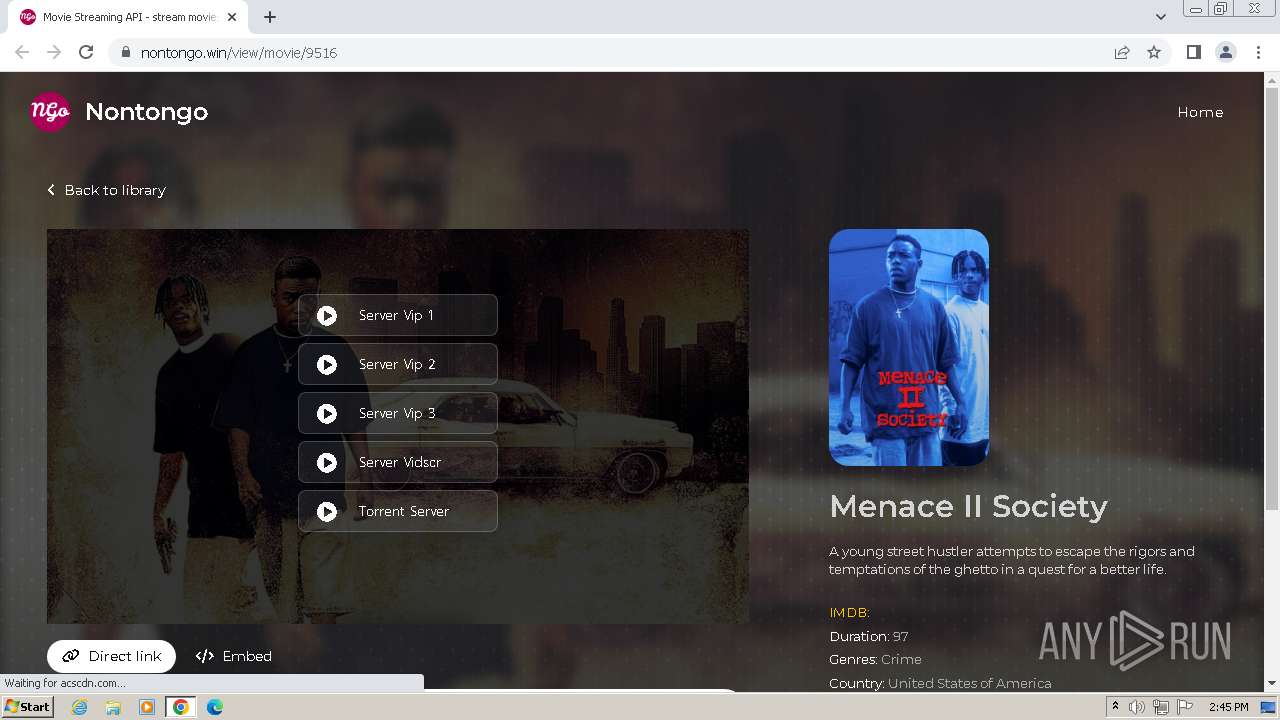The image size is (1280, 720).
Task: Reload the current page
Action: (x=86, y=52)
